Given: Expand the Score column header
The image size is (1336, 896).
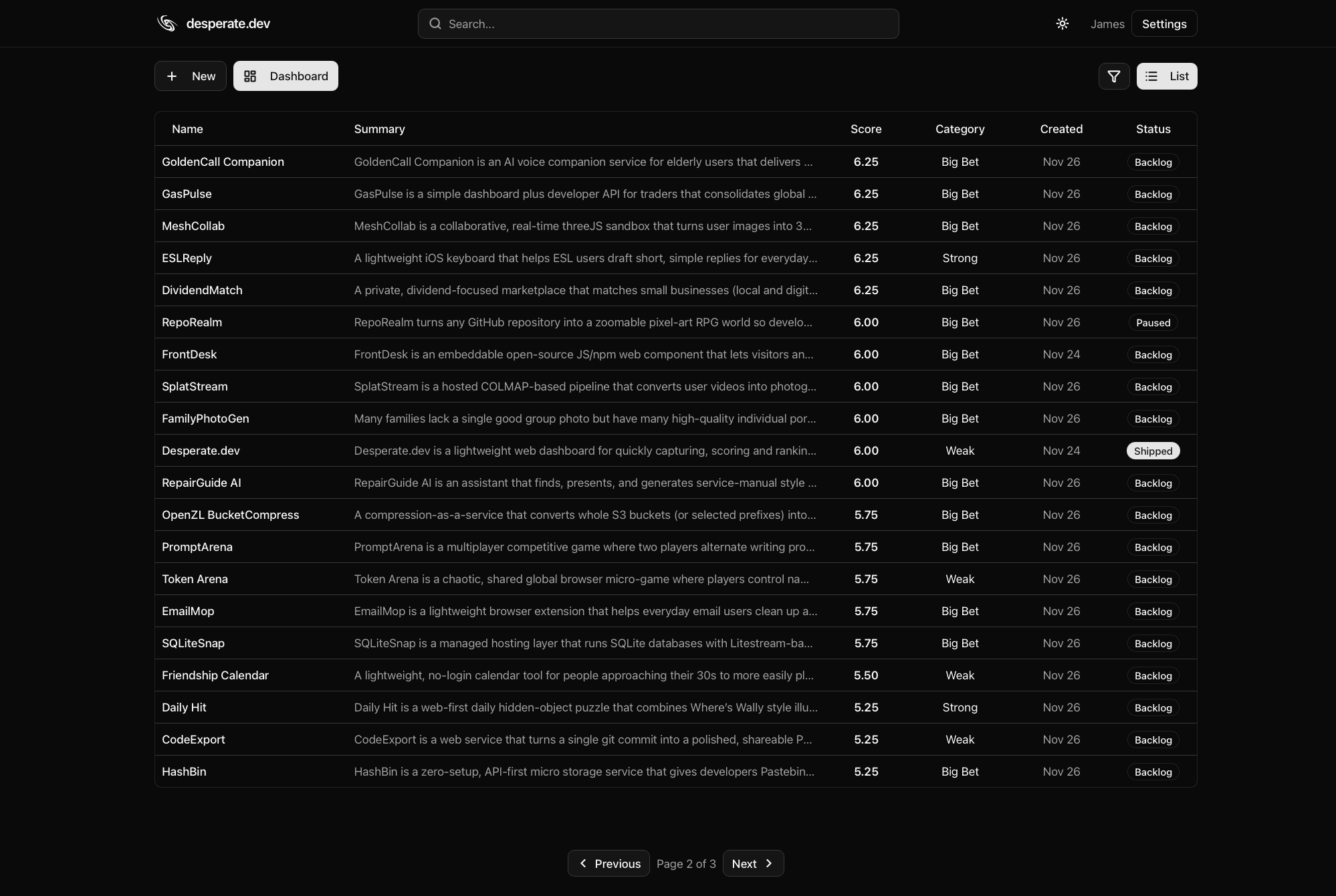Looking at the screenshot, I should tap(866, 128).
